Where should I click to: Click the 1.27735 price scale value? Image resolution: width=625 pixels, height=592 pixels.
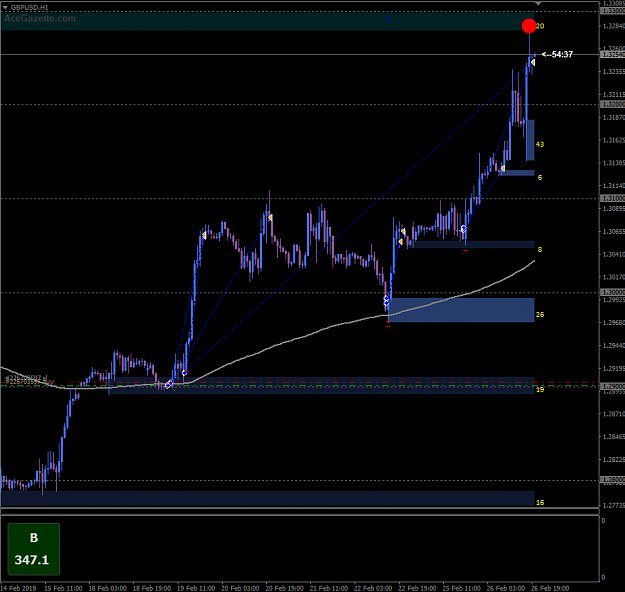pyautogui.click(x=613, y=505)
